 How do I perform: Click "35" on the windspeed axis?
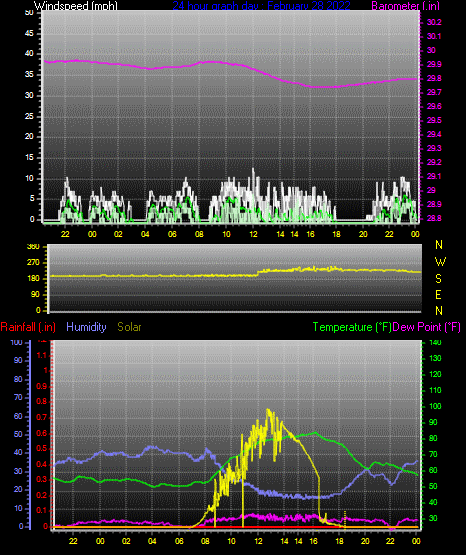click(29, 75)
